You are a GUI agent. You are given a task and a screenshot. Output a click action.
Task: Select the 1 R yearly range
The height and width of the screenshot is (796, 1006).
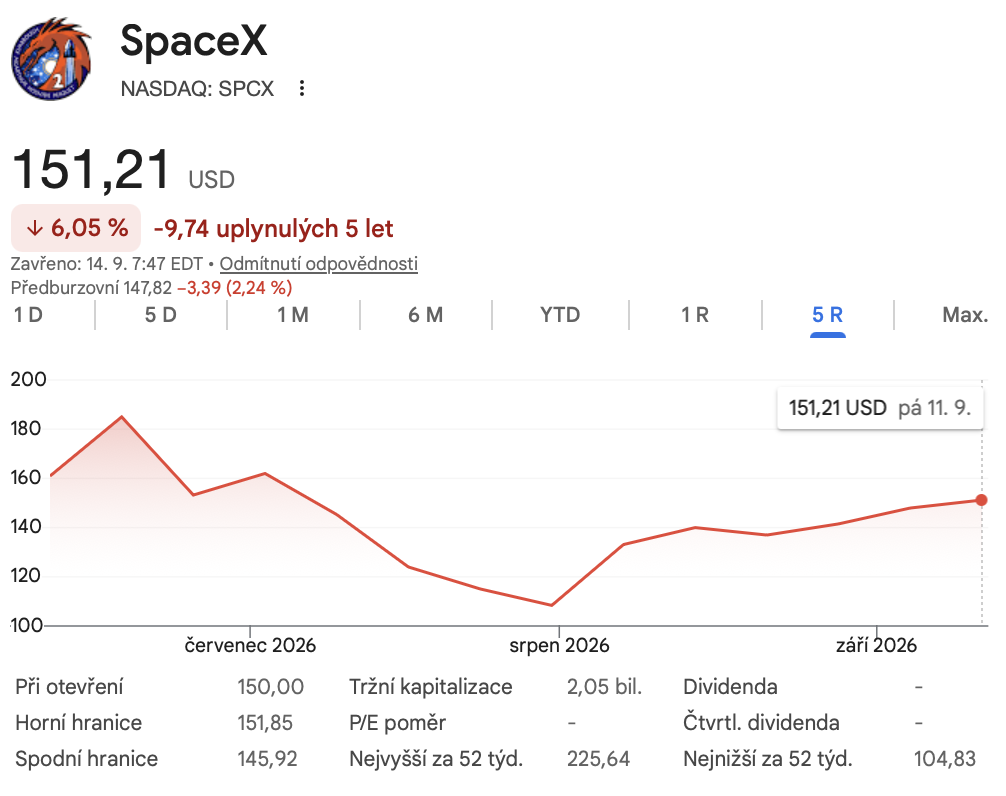tap(695, 315)
